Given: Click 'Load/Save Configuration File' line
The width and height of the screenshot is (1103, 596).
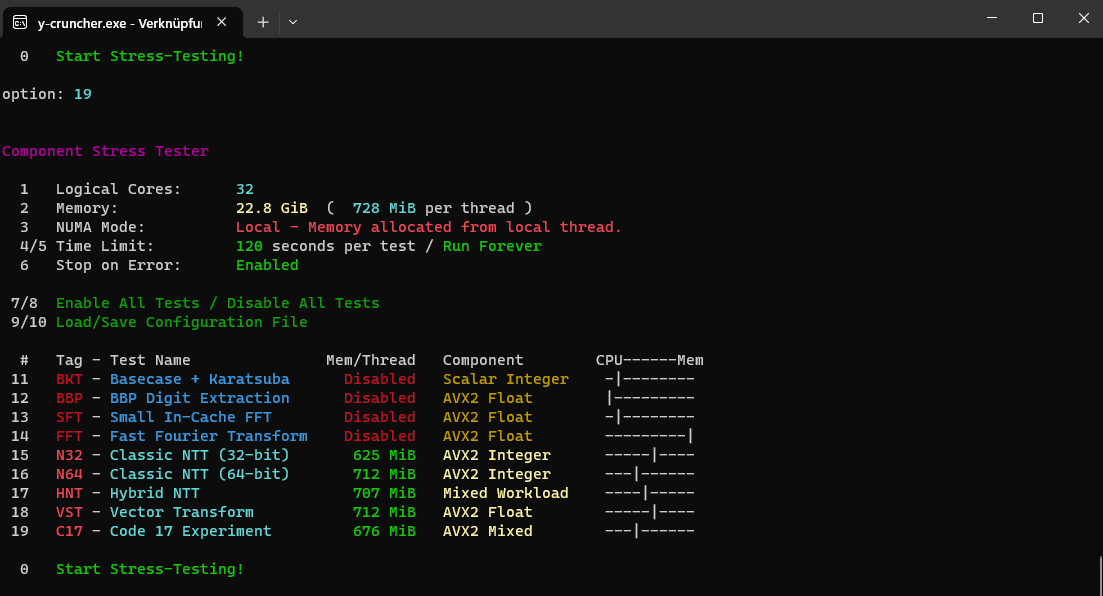Looking at the screenshot, I should click(x=181, y=322).
